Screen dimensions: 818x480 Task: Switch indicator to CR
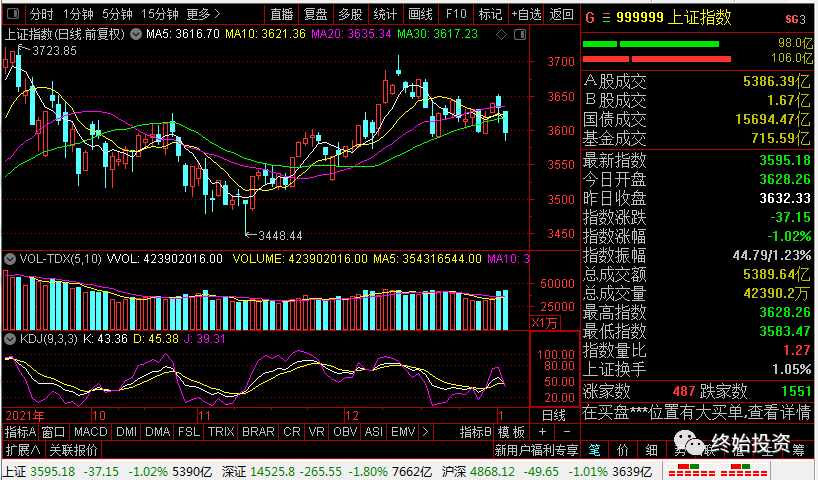292,432
